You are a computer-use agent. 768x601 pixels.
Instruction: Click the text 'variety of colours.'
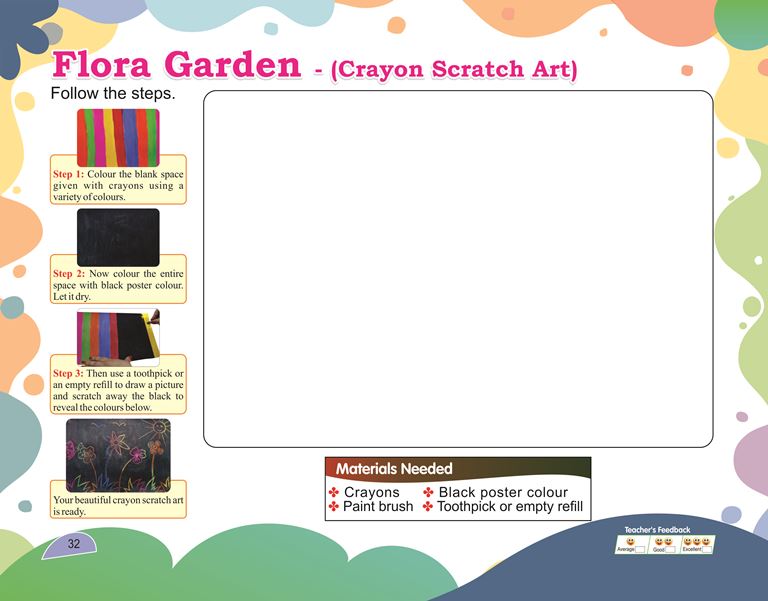coord(89,197)
